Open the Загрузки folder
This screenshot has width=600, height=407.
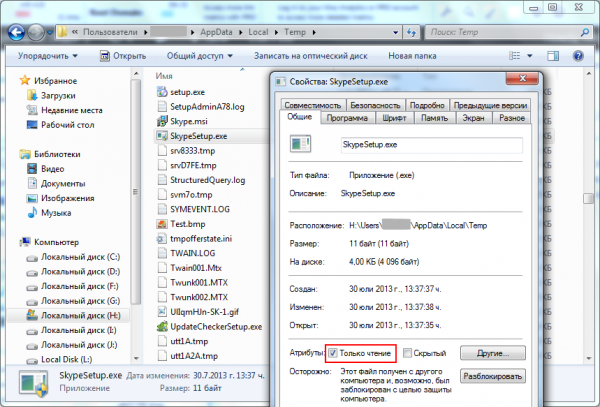[58, 95]
